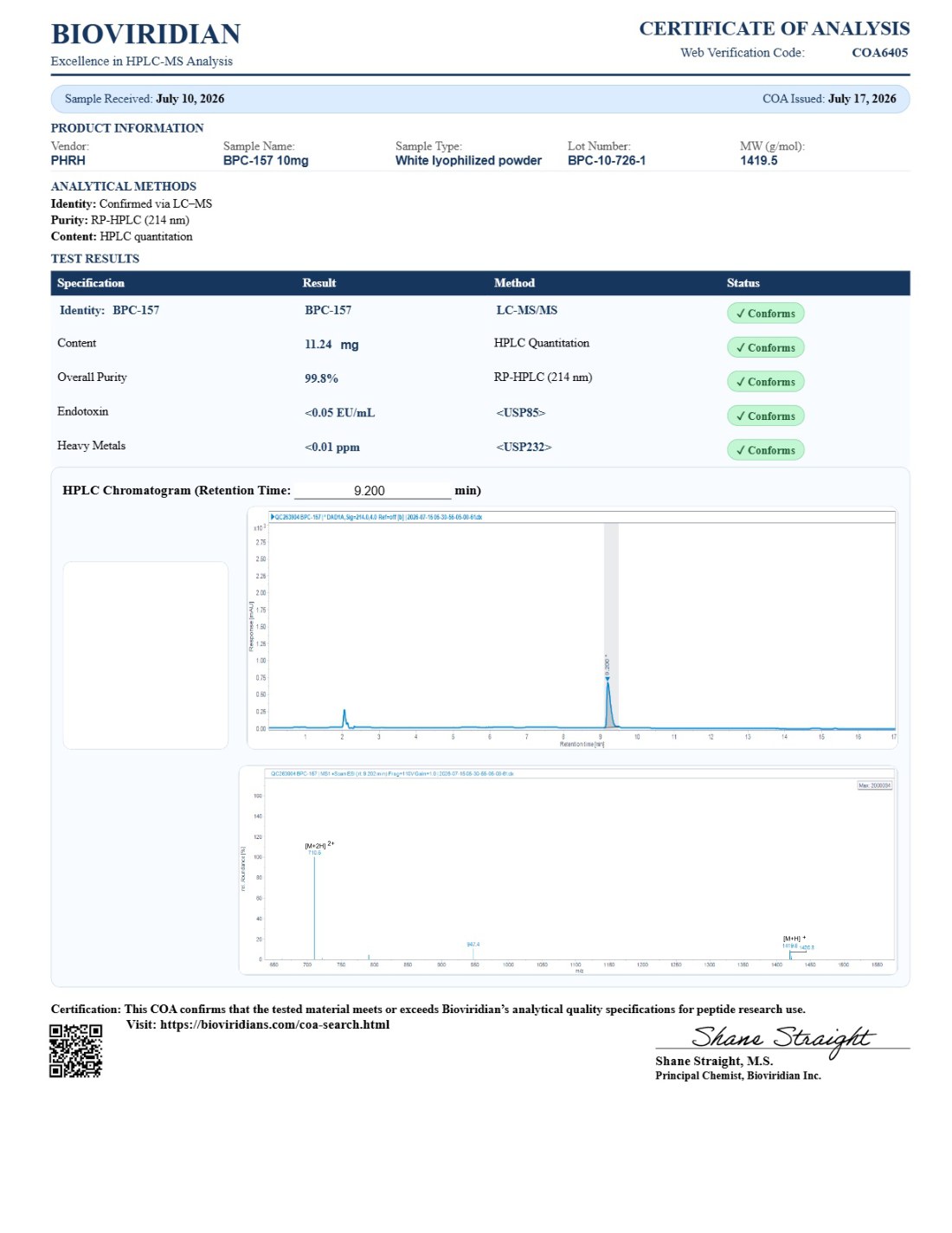Screen dimensions: 952x1233
Task: Click the Identity: BPC-157 specification cell
Action: [109, 310]
